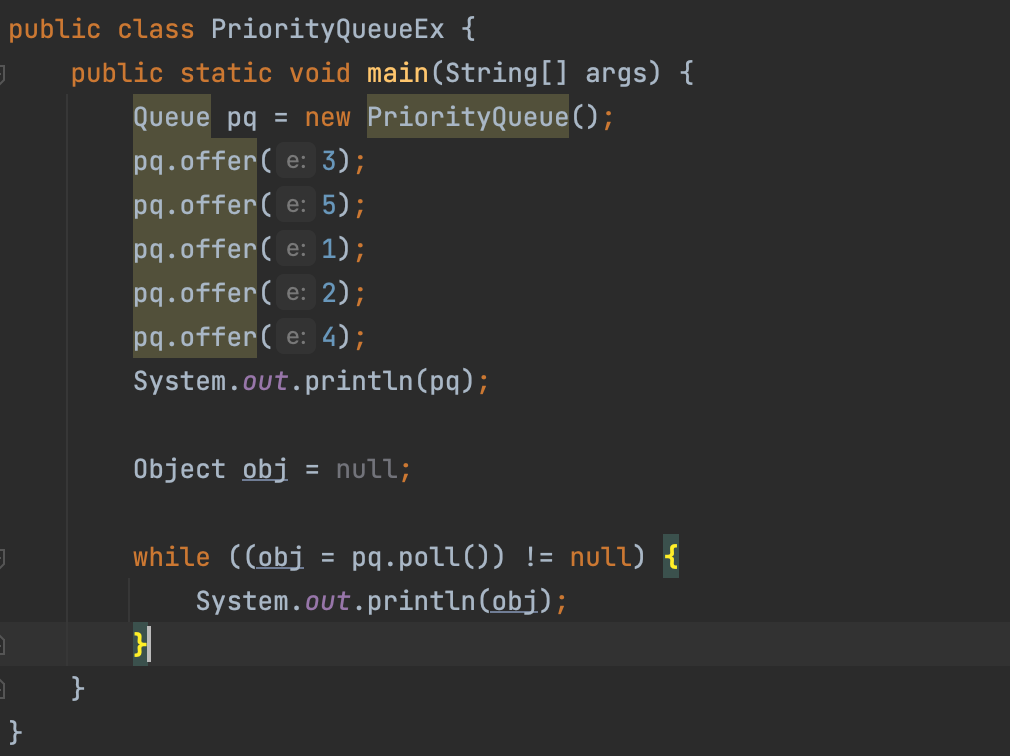The image size is (1010, 756).
Task: Click the highlighted PriorityQueue constructor
Action: click(x=468, y=117)
